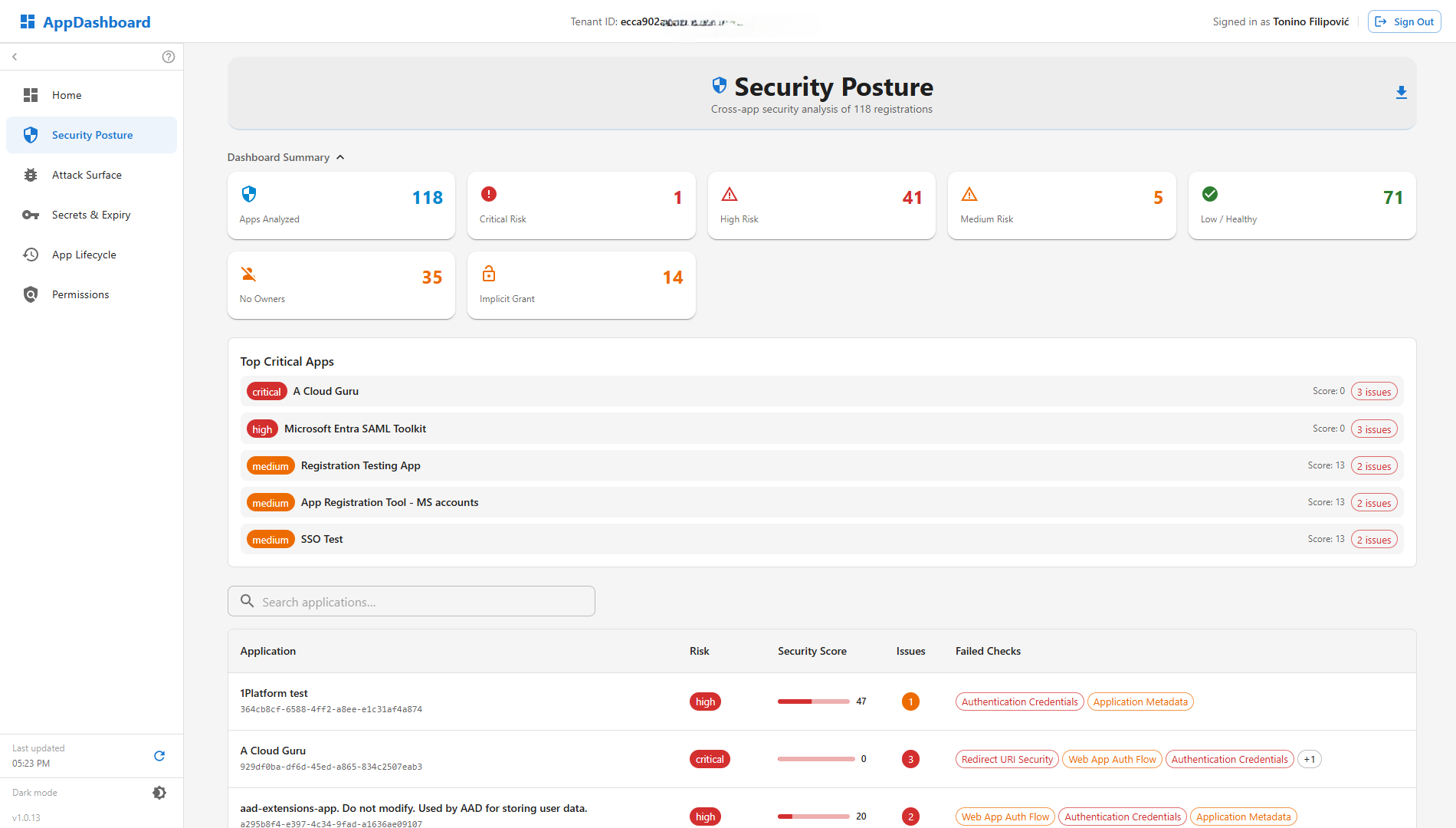Collapse the sidebar with the chevron
The image size is (1456, 828).
tap(15, 57)
